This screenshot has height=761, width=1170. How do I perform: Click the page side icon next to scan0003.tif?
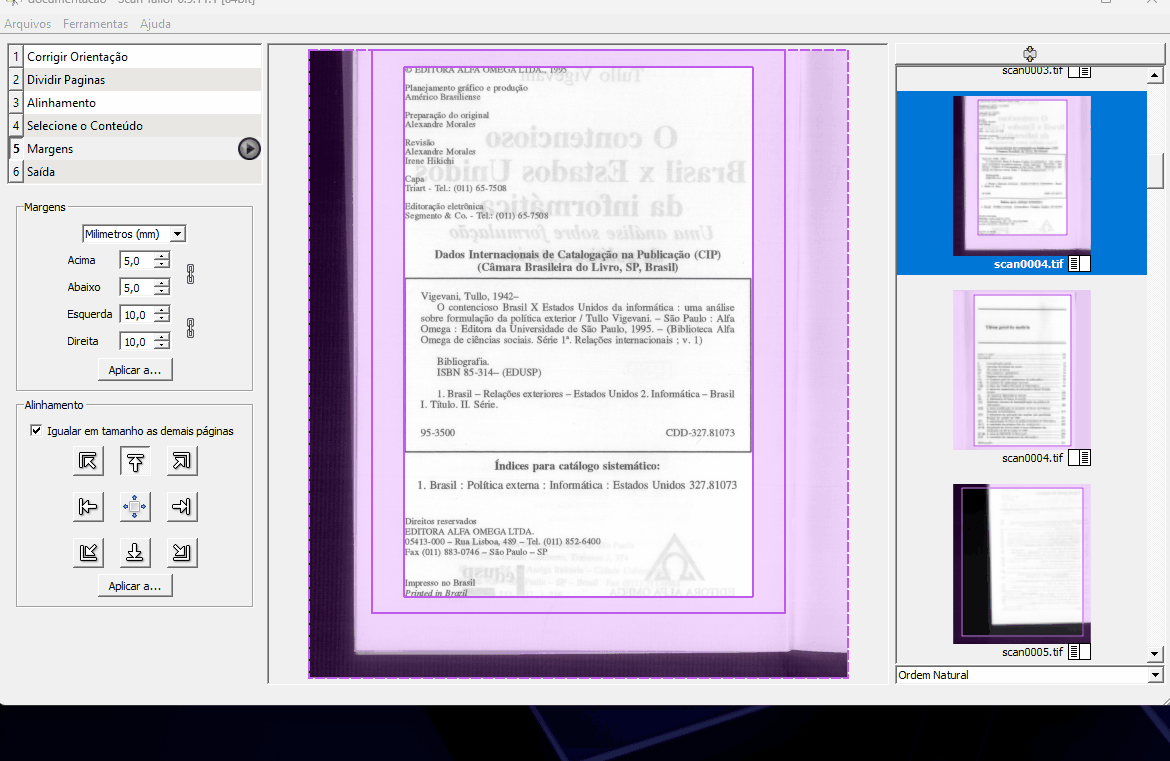coord(1080,71)
